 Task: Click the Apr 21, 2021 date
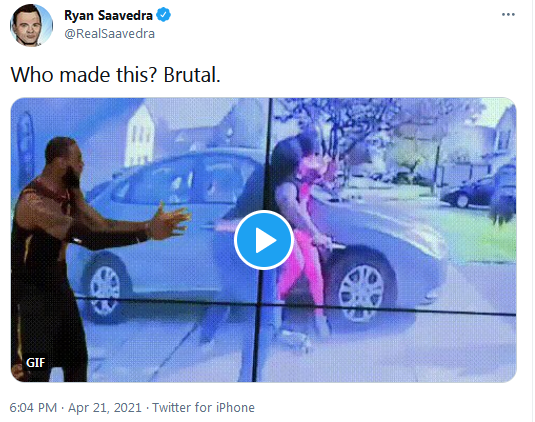104,408
